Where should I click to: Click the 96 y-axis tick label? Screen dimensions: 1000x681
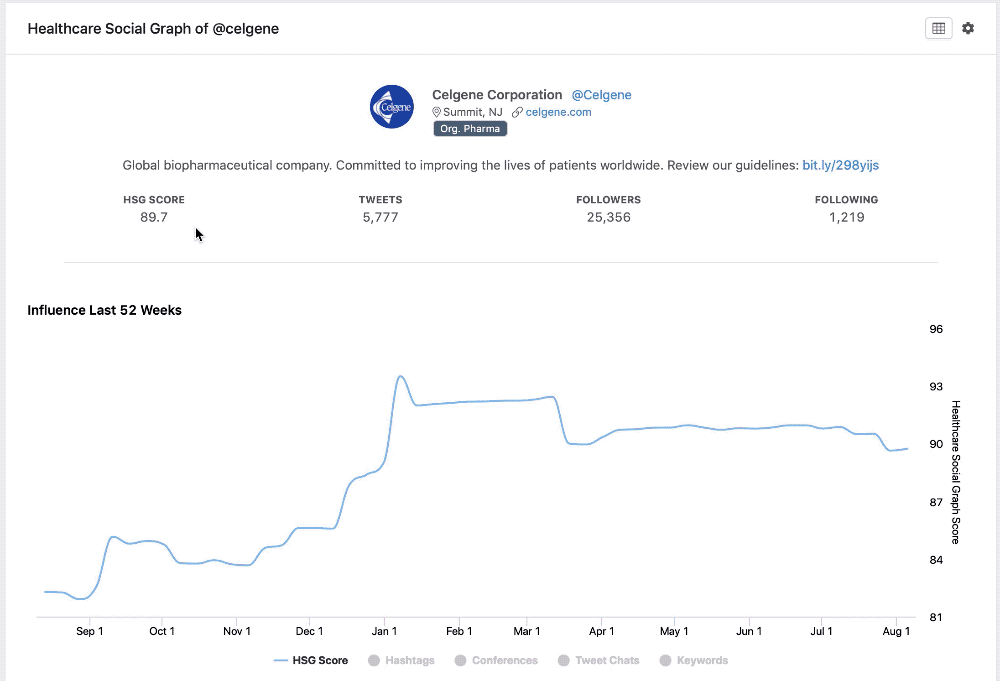(x=936, y=330)
